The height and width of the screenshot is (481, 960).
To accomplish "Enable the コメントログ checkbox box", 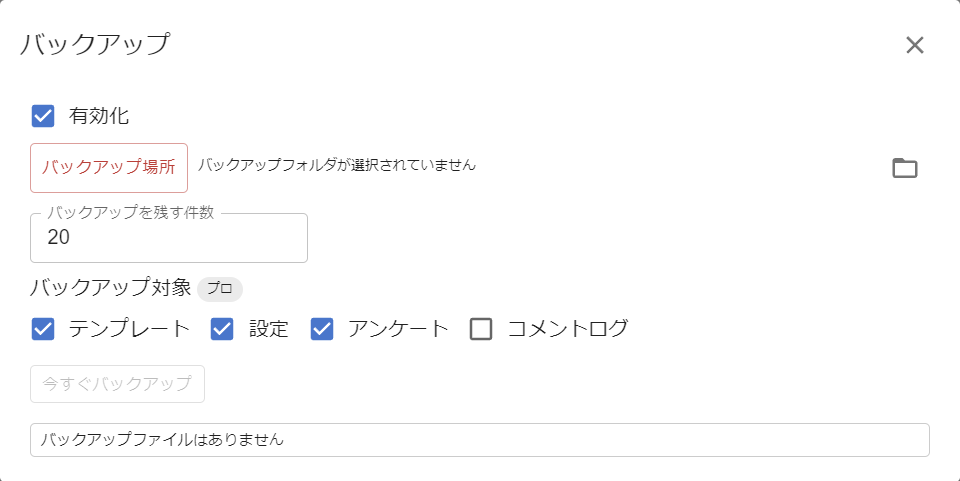I will coord(481,329).
